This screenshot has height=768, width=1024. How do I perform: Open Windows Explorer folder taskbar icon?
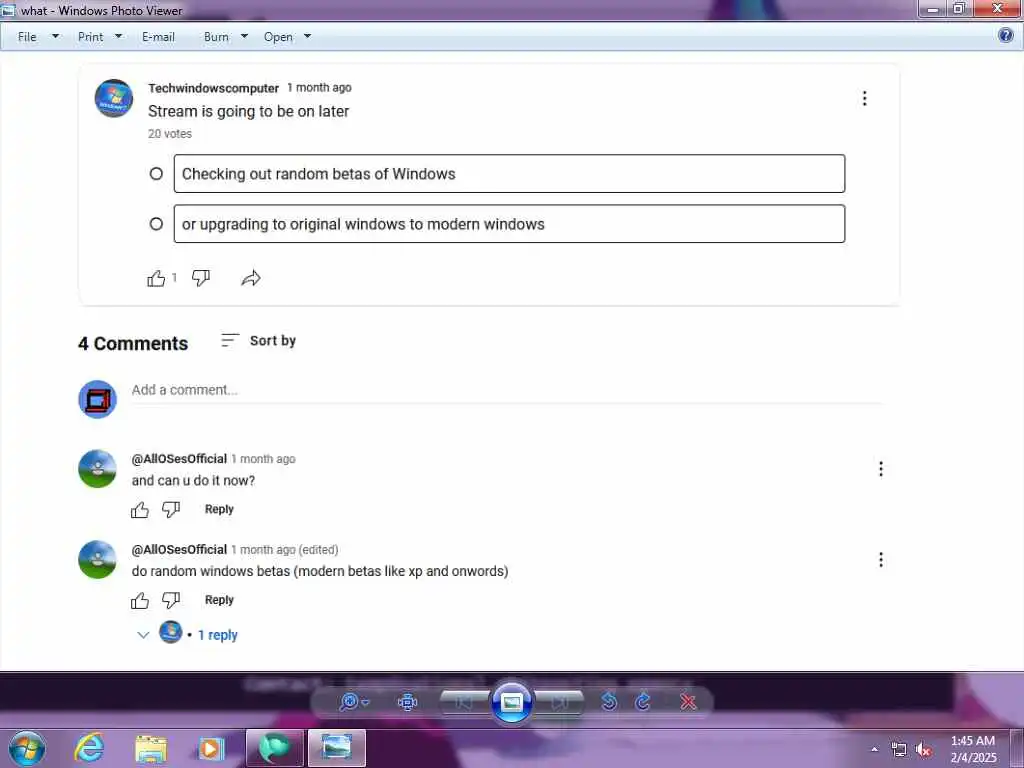(151, 749)
